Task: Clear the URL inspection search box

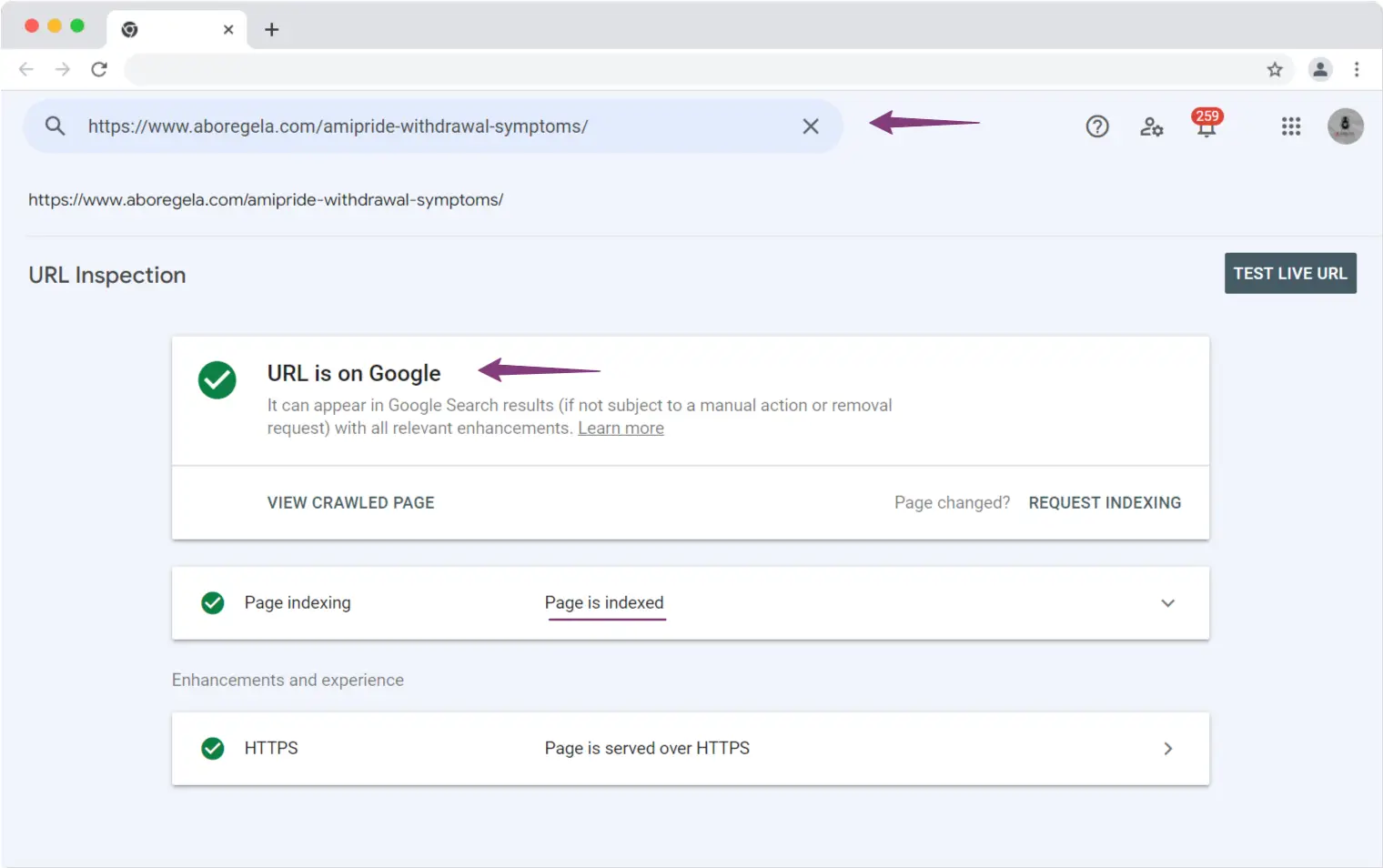Action: point(810,126)
